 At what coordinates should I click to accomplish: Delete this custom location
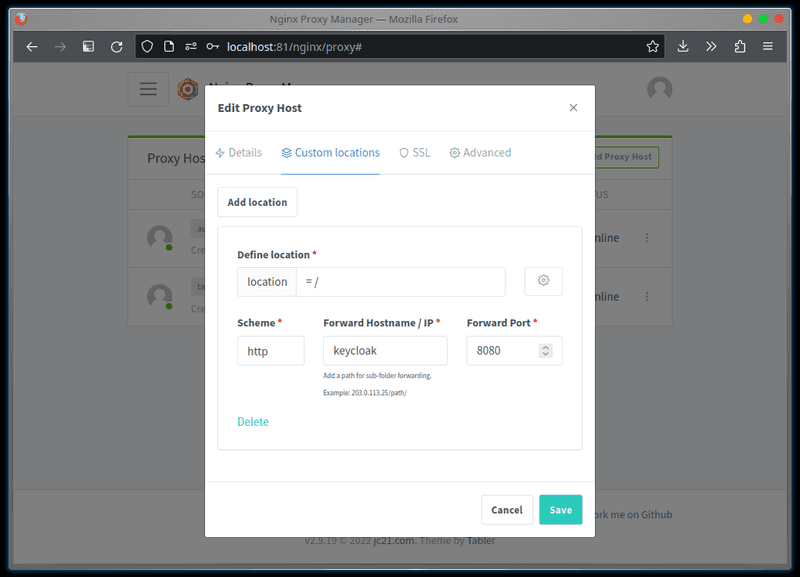[253, 422]
